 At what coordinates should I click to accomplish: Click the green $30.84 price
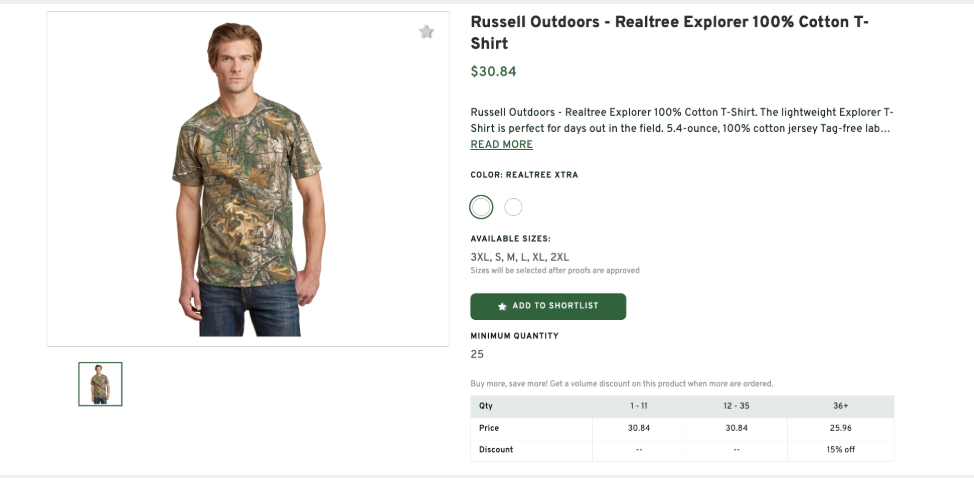coord(493,72)
